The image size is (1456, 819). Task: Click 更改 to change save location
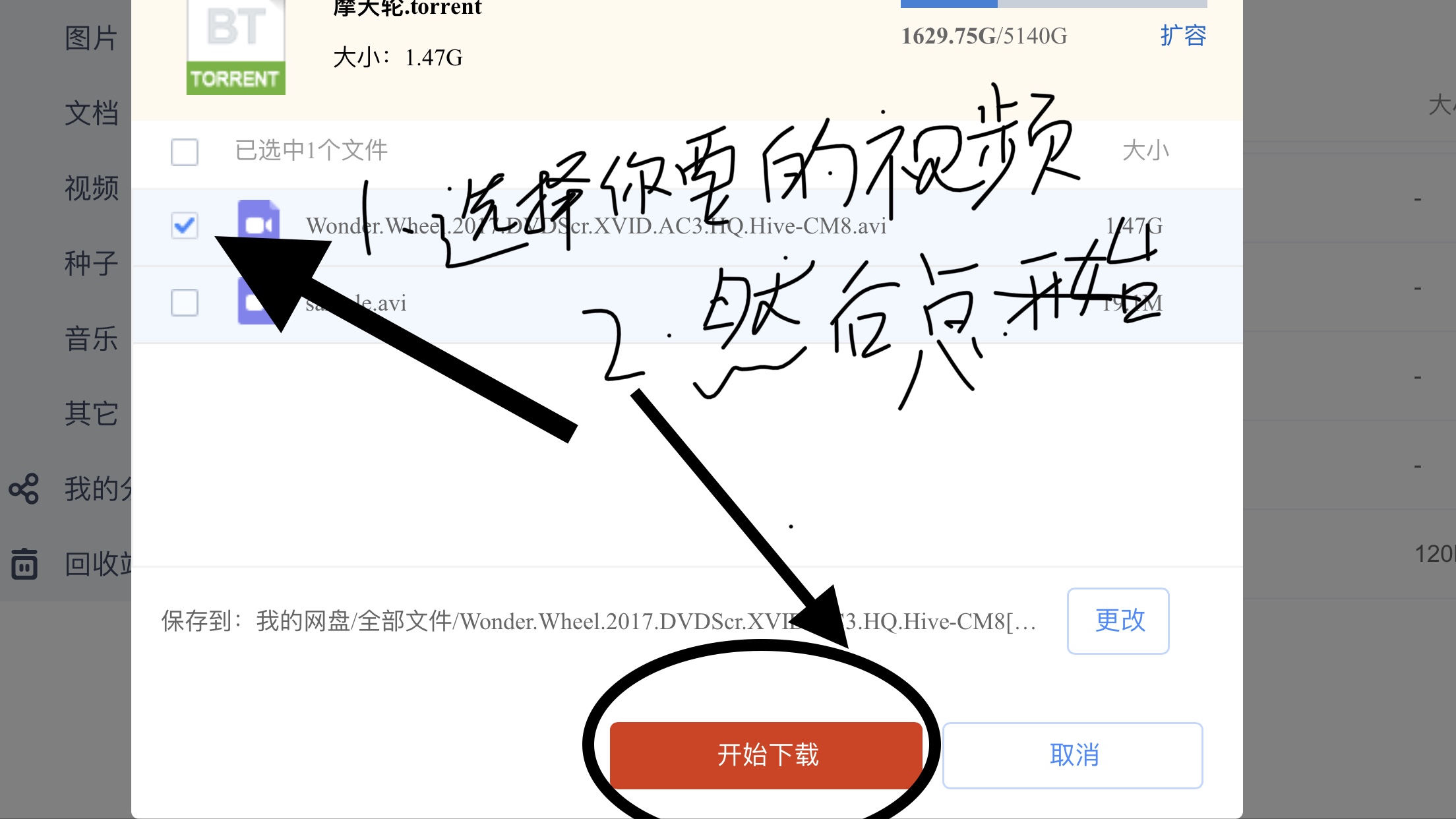(1118, 620)
